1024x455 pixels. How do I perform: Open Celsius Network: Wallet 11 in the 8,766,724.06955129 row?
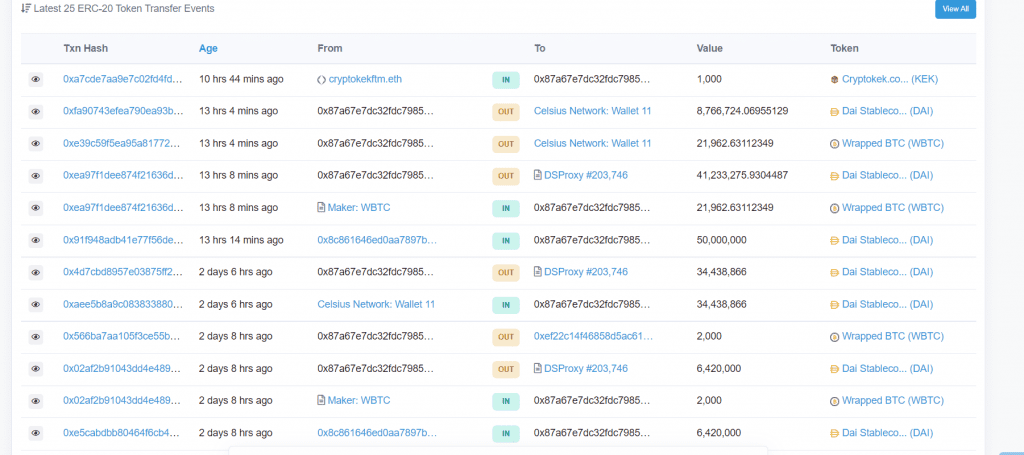coord(592,111)
